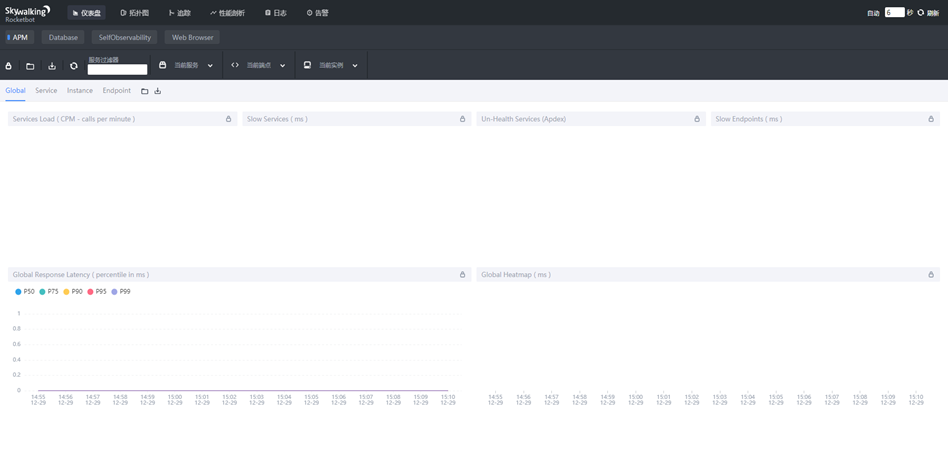Viewport: 948px width, 455px height.
Task: Click the Global Response Latency title
Action: (81, 274)
